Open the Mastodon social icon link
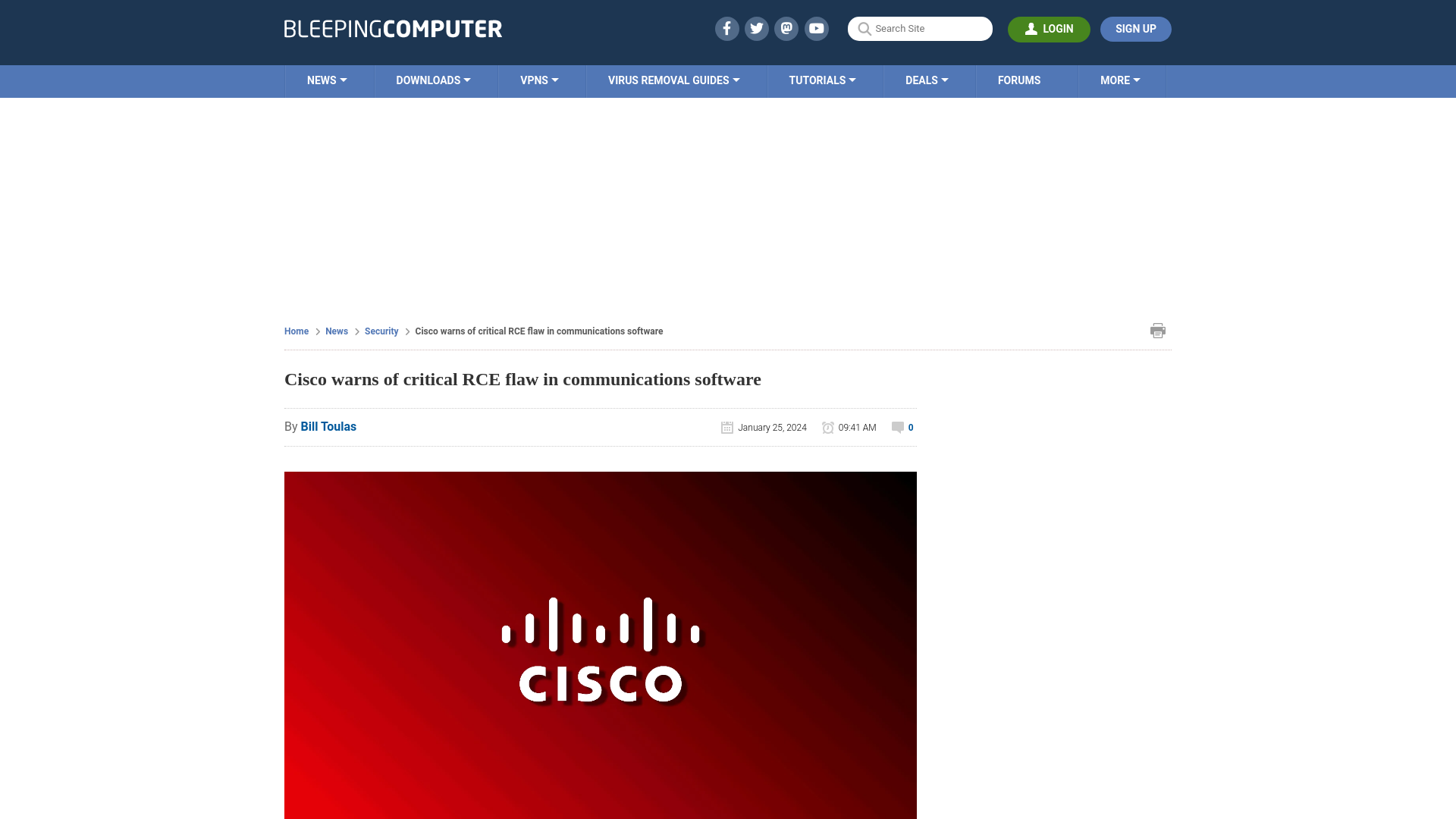 [786, 28]
